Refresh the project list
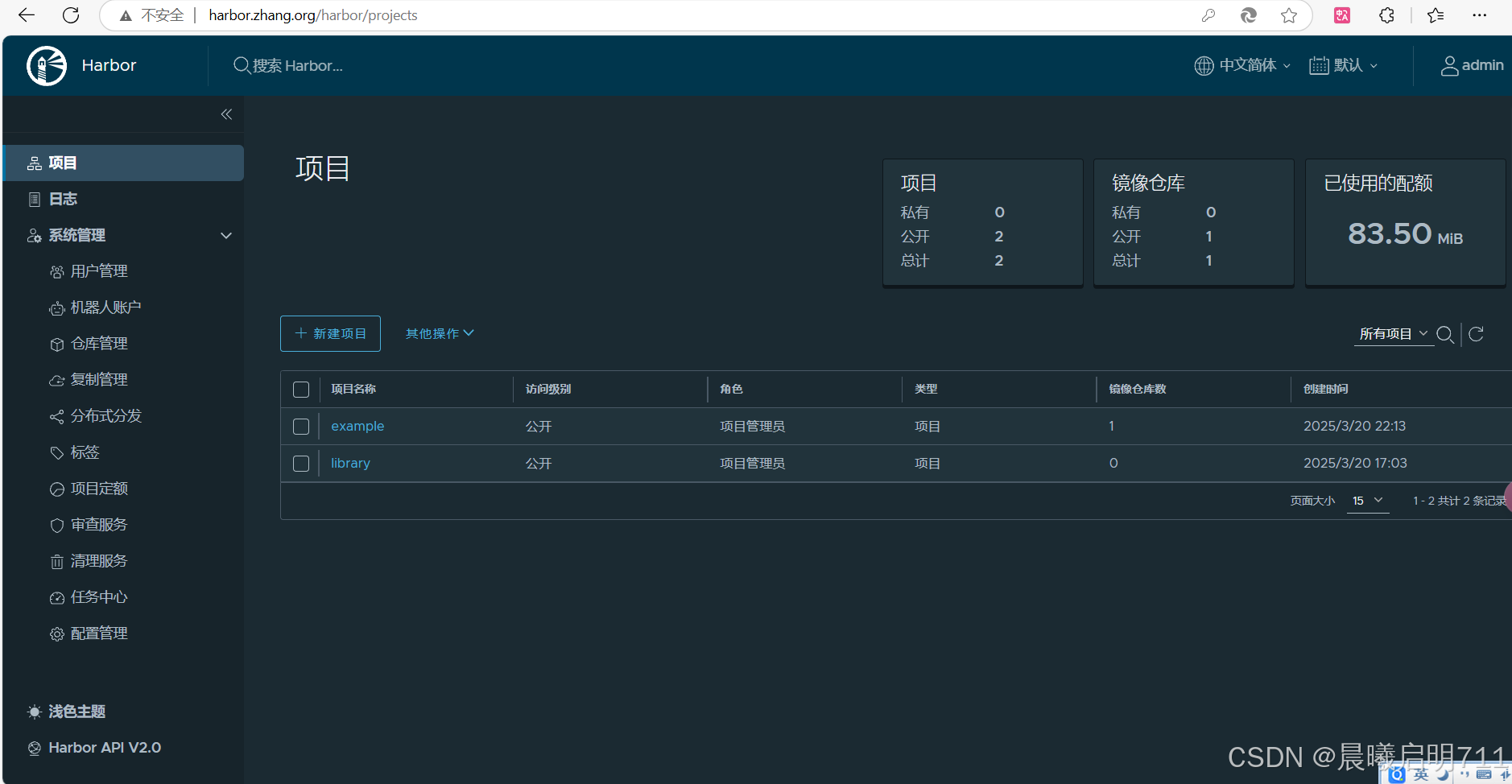The width and height of the screenshot is (1512, 784). click(x=1476, y=334)
